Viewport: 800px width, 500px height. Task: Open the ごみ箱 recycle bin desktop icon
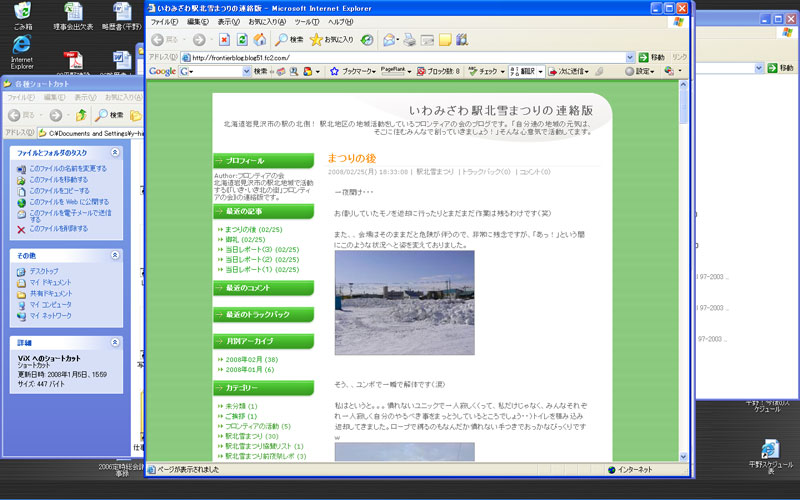(22, 16)
